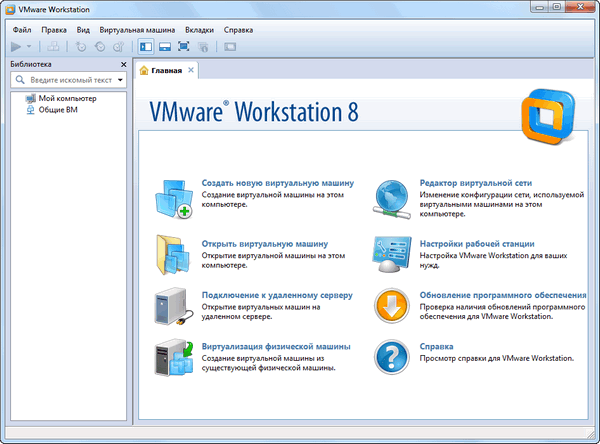Image resolution: width=600 pixels, height=444 pixels.
Task: Open the dropdown arrow beside the power button
Action: (x=29, y=46)
